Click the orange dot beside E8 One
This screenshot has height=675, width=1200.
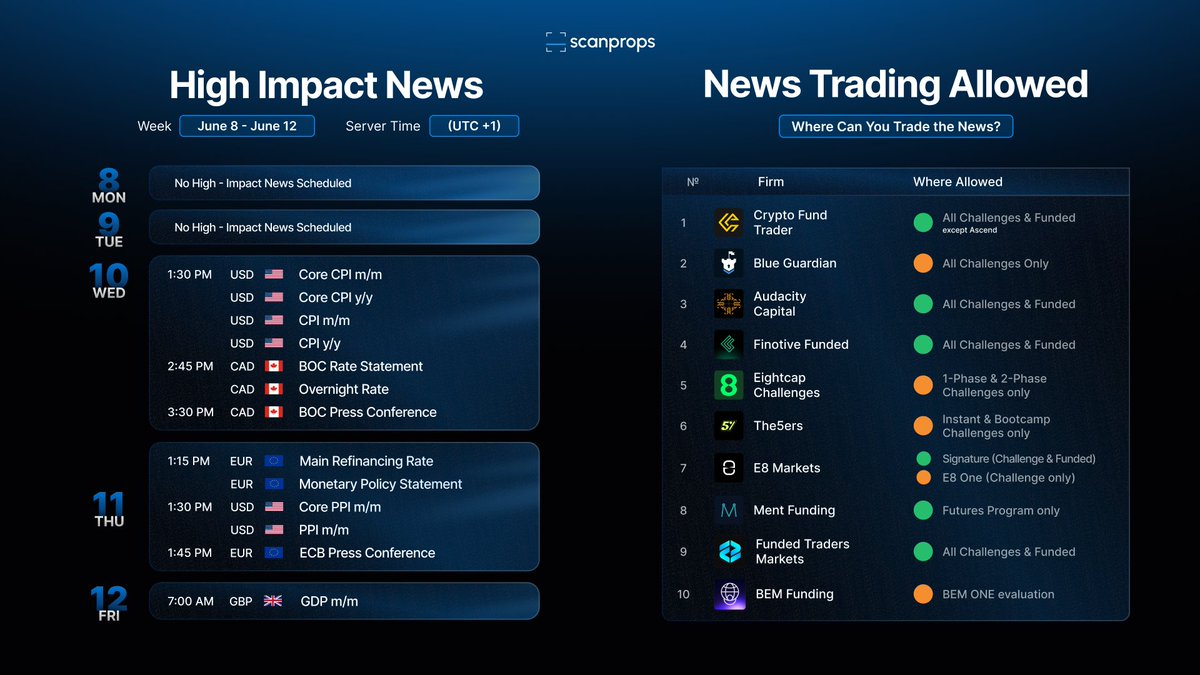[924, 477]
